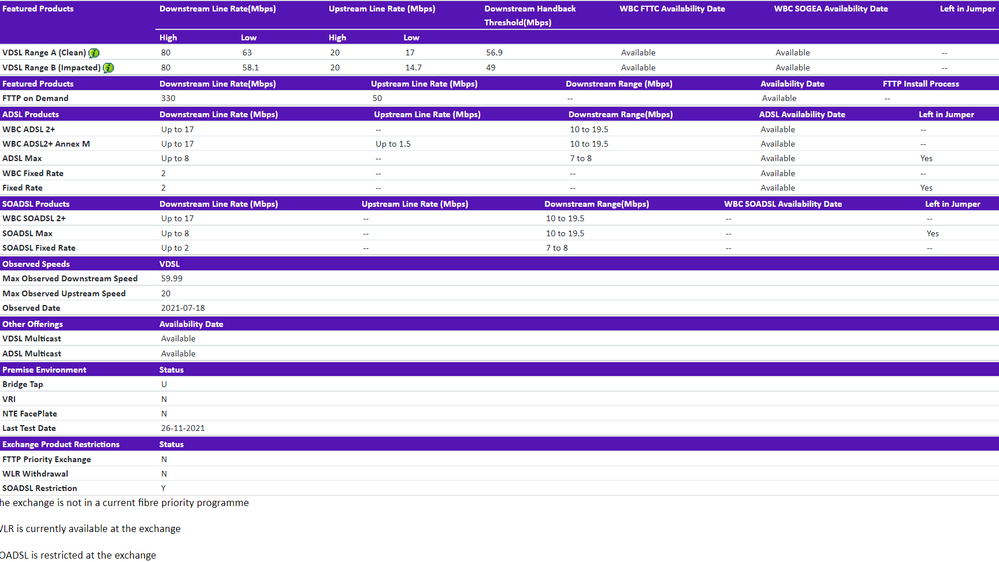Click the ADSL Products section header

click(31, 114)
